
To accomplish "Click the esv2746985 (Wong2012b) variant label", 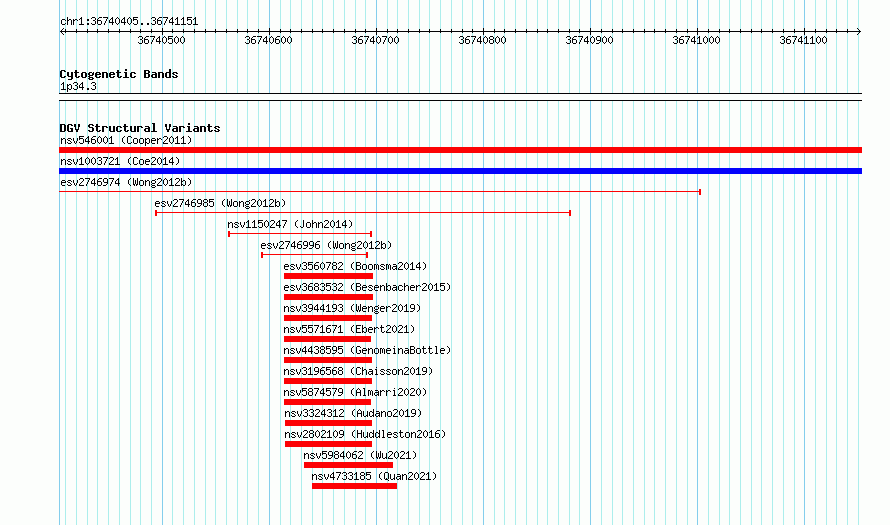I will click(220, 203).
